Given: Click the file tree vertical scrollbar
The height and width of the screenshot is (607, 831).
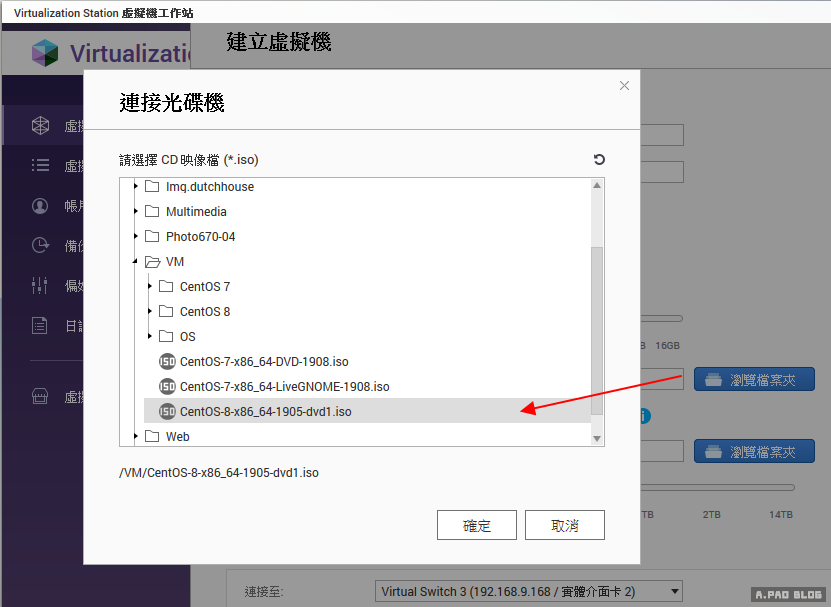Looking at the screenshot, I should 597,330.
